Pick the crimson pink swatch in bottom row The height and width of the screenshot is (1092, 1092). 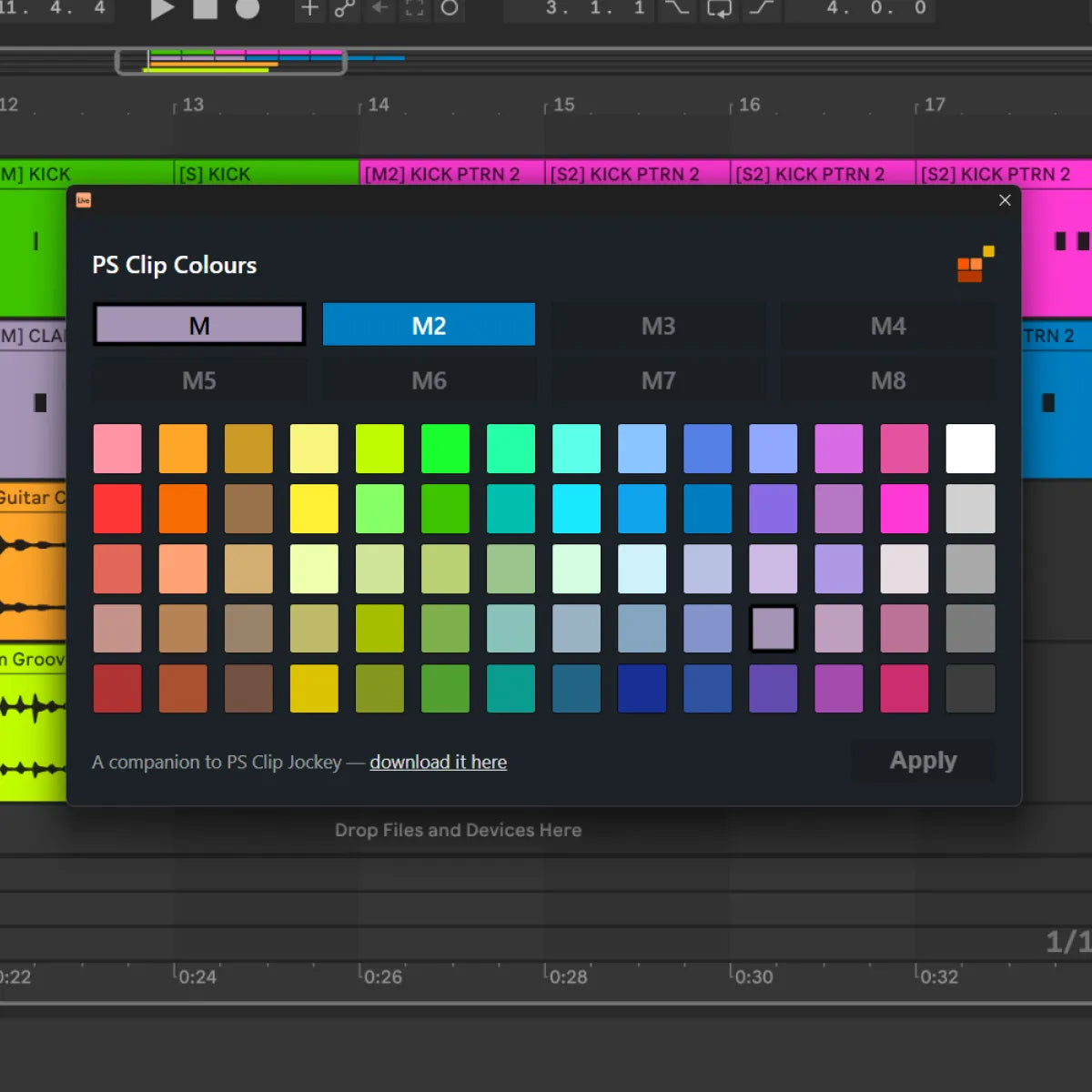[904, 689]
